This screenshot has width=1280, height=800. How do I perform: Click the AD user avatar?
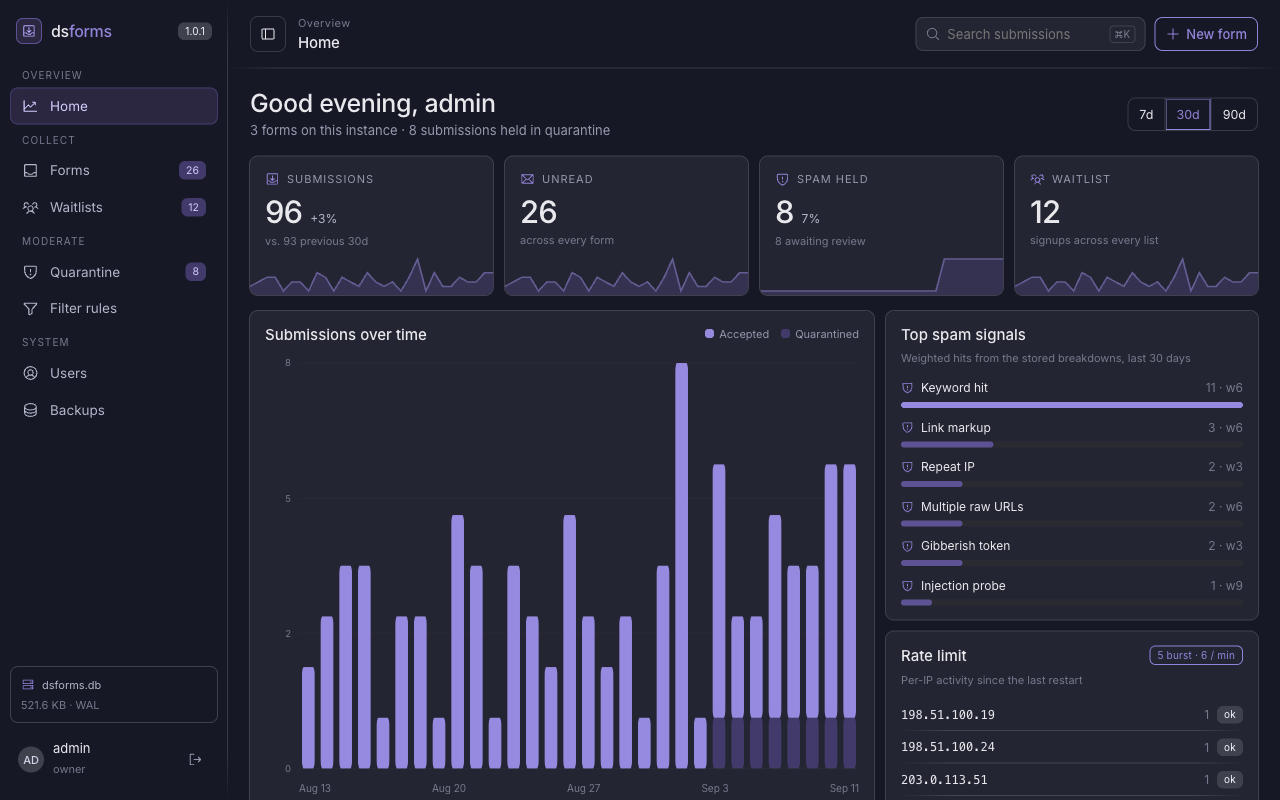tap(31, 759)
